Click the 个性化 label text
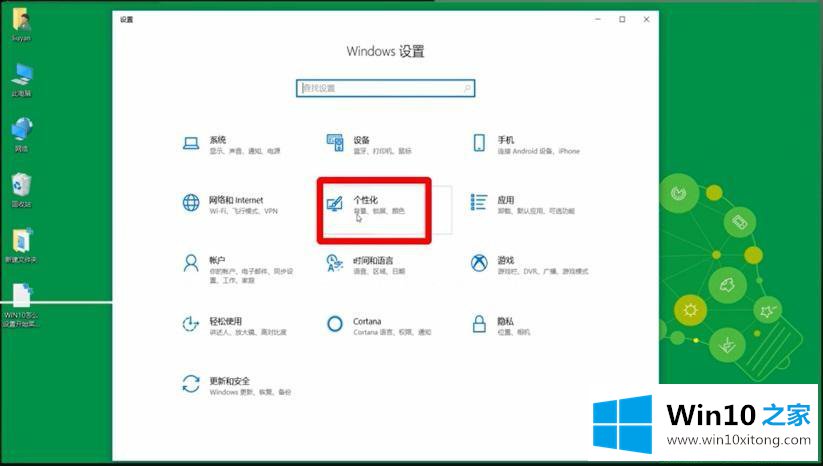823x466 pixels. tap(366, 200)
